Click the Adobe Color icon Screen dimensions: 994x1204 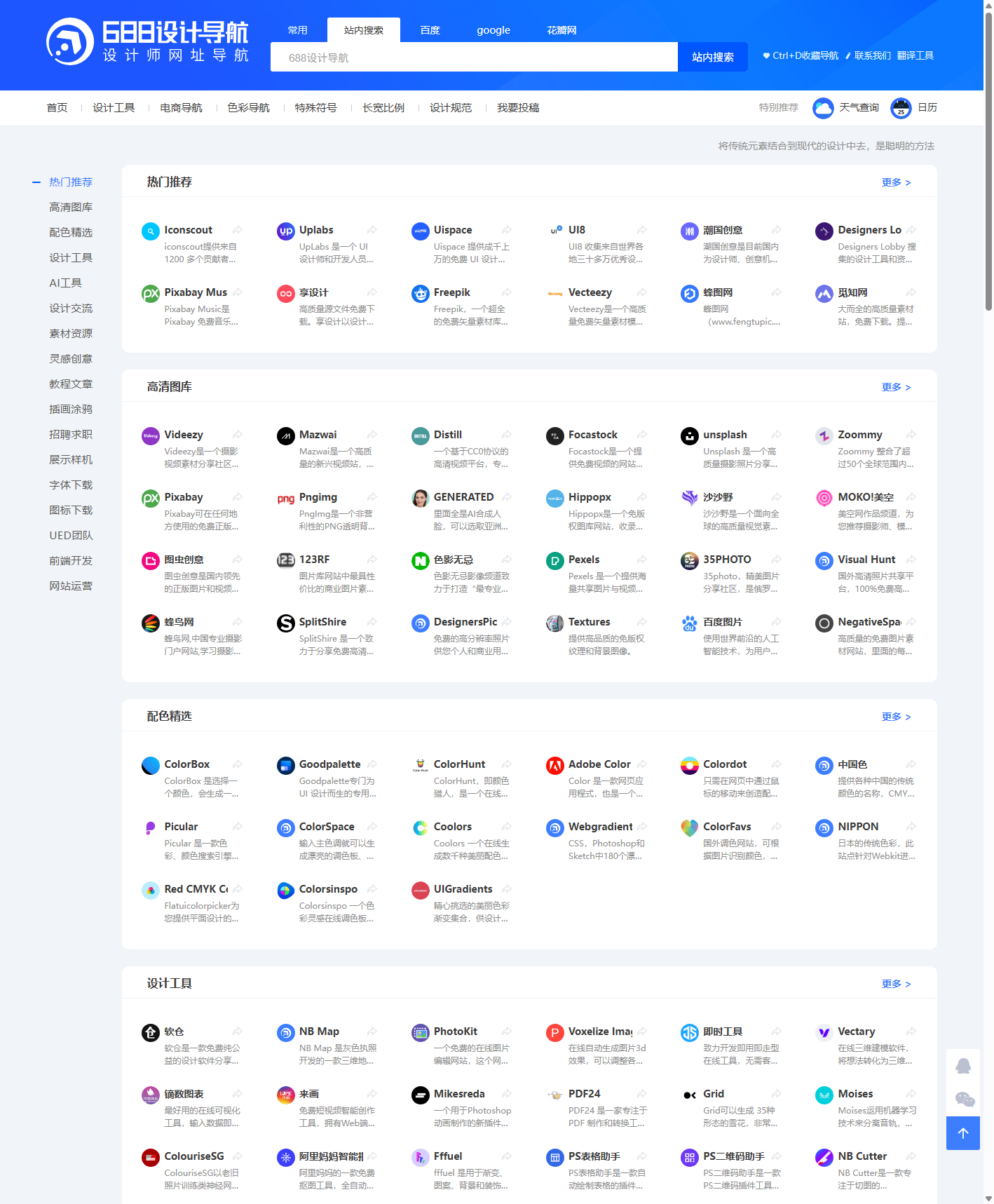(x=555, y=765)
